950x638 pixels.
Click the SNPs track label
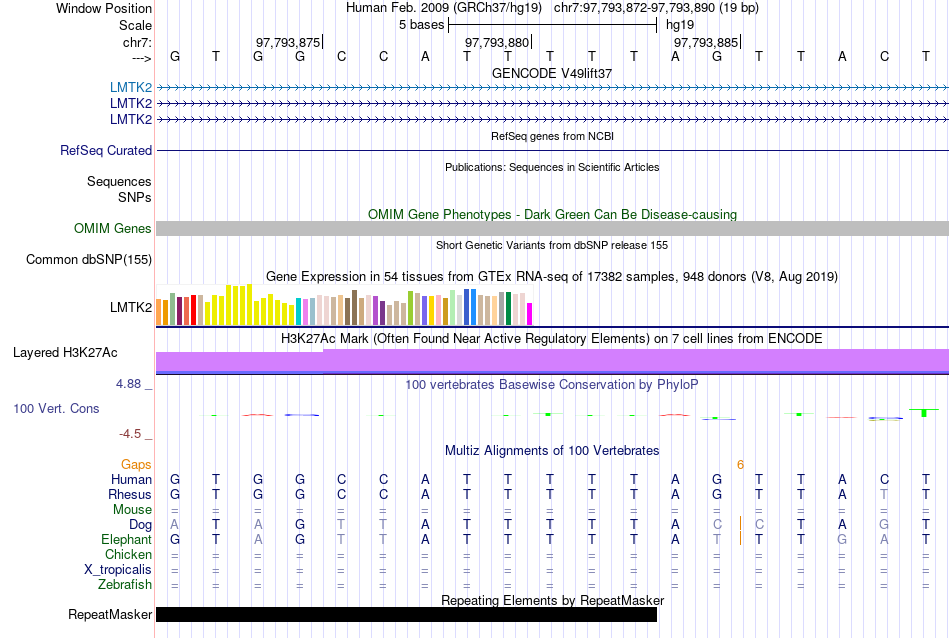click(135, 197)
